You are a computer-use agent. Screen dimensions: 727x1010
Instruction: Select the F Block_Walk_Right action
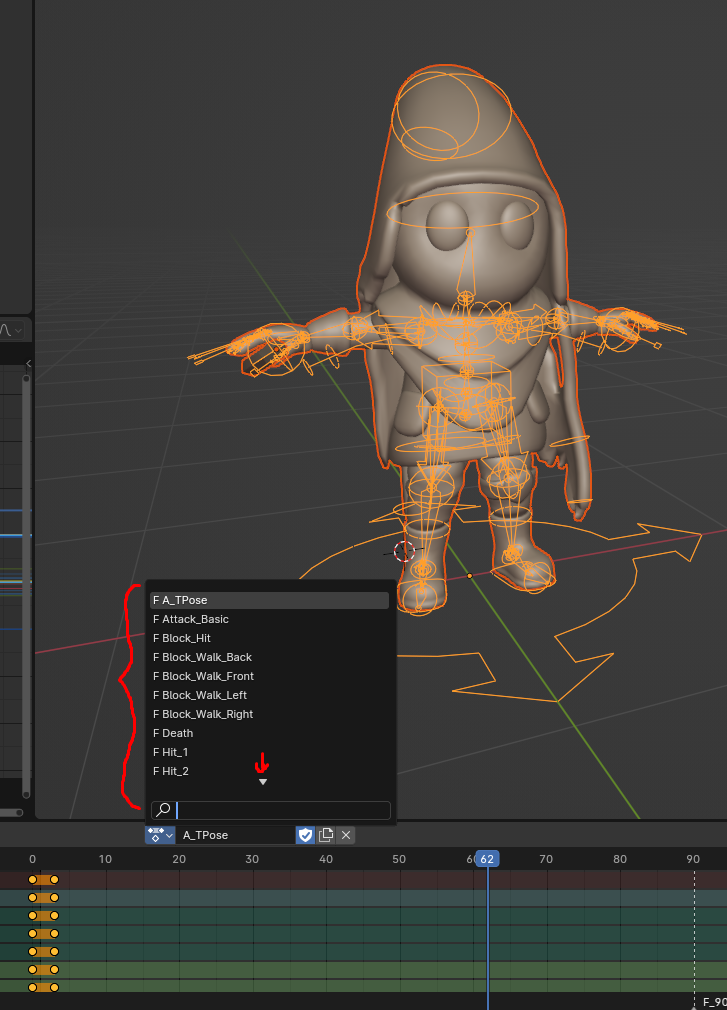point(269,714)
